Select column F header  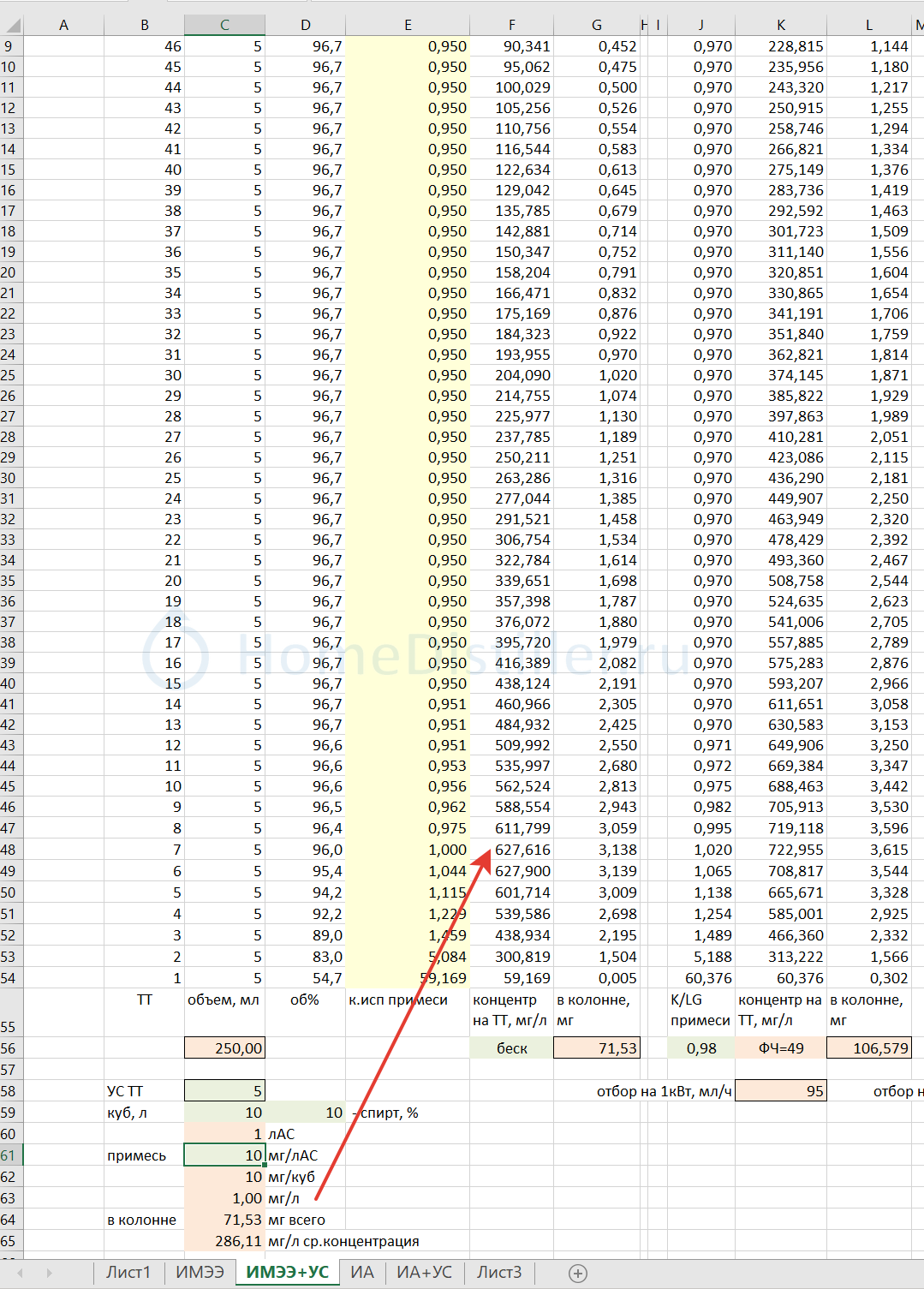point(511,25)
